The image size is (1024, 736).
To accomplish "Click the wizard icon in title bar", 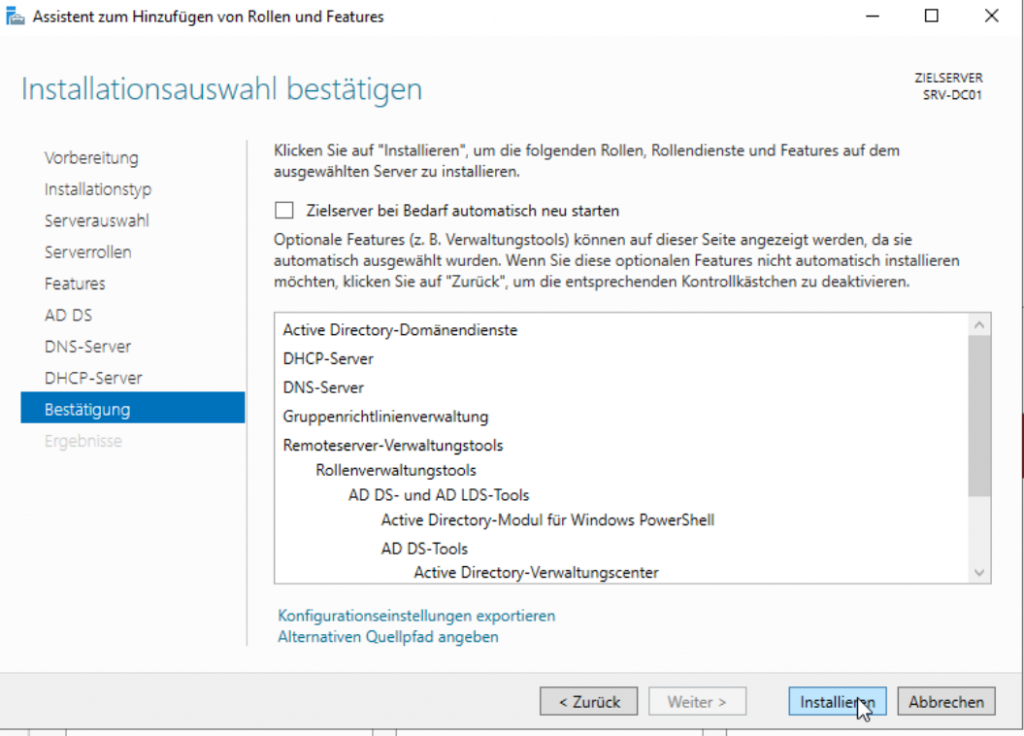I will coord(16,16).
